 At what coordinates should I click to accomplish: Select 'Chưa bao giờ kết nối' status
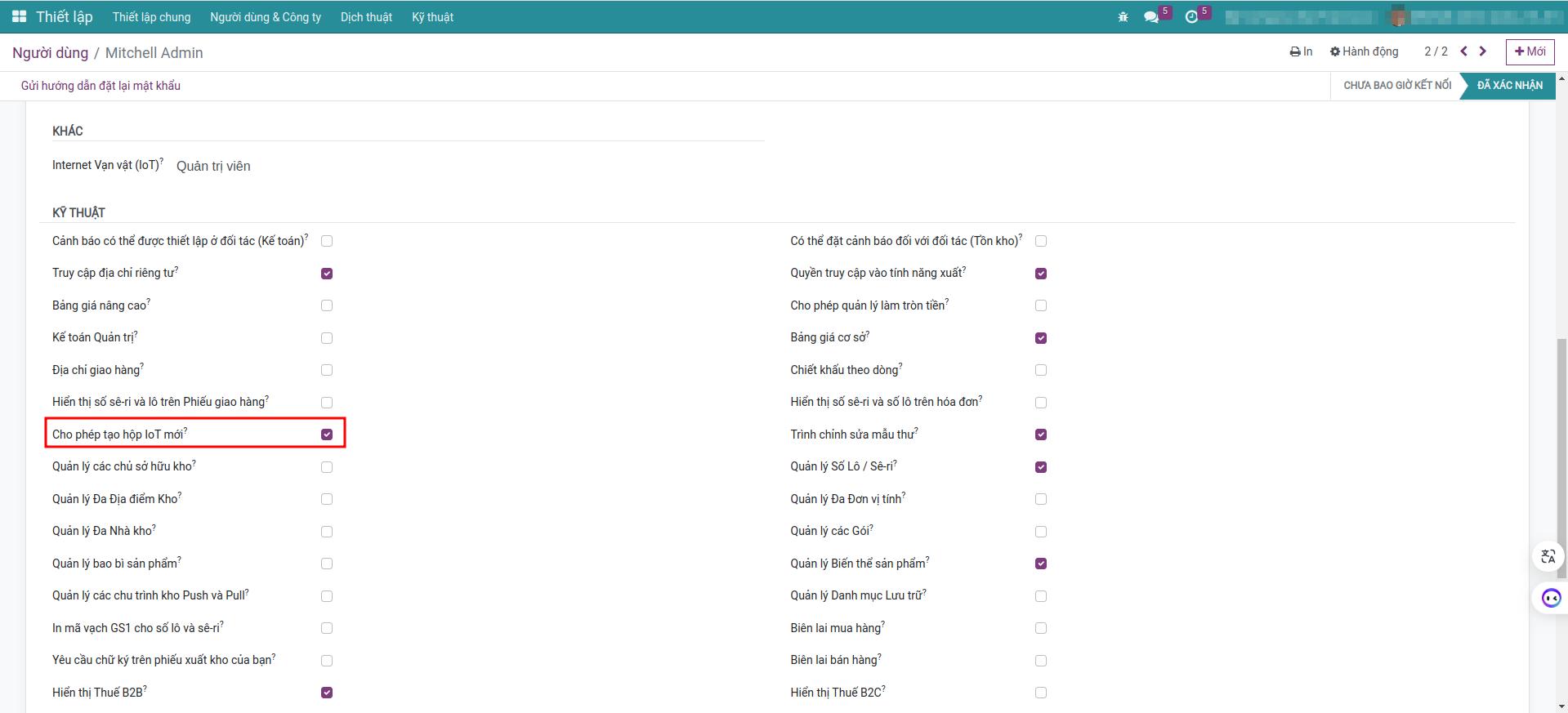pyautogui.click(x=1396, y=86)
